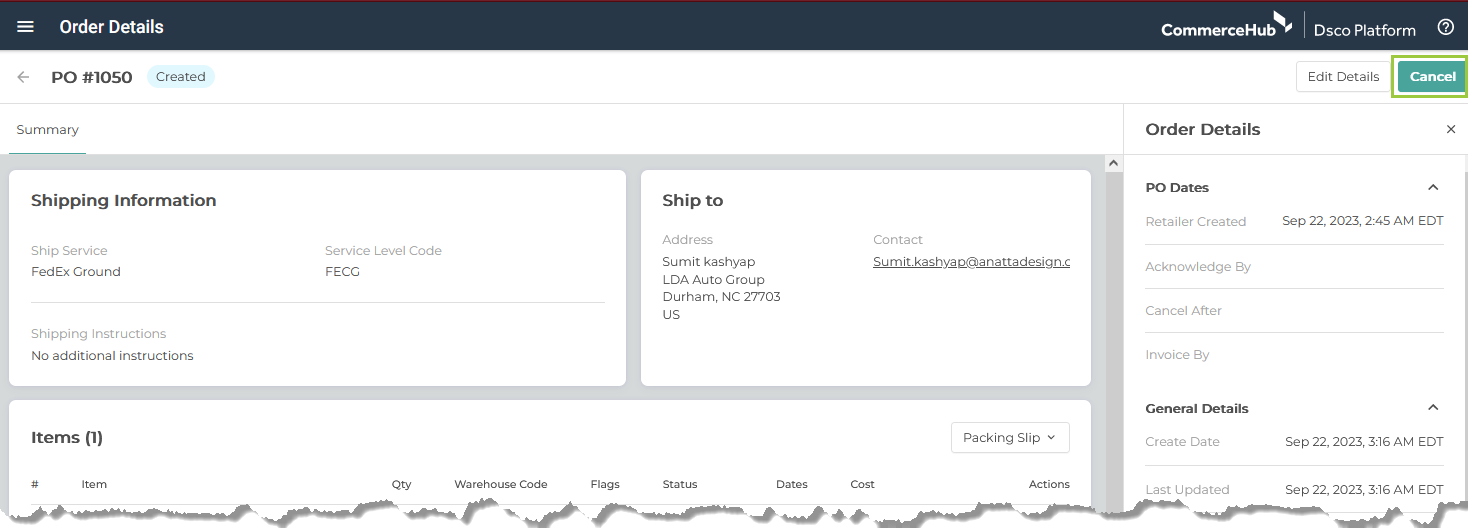
Task: Click the help question mark icon
Action: [1445, 27]
